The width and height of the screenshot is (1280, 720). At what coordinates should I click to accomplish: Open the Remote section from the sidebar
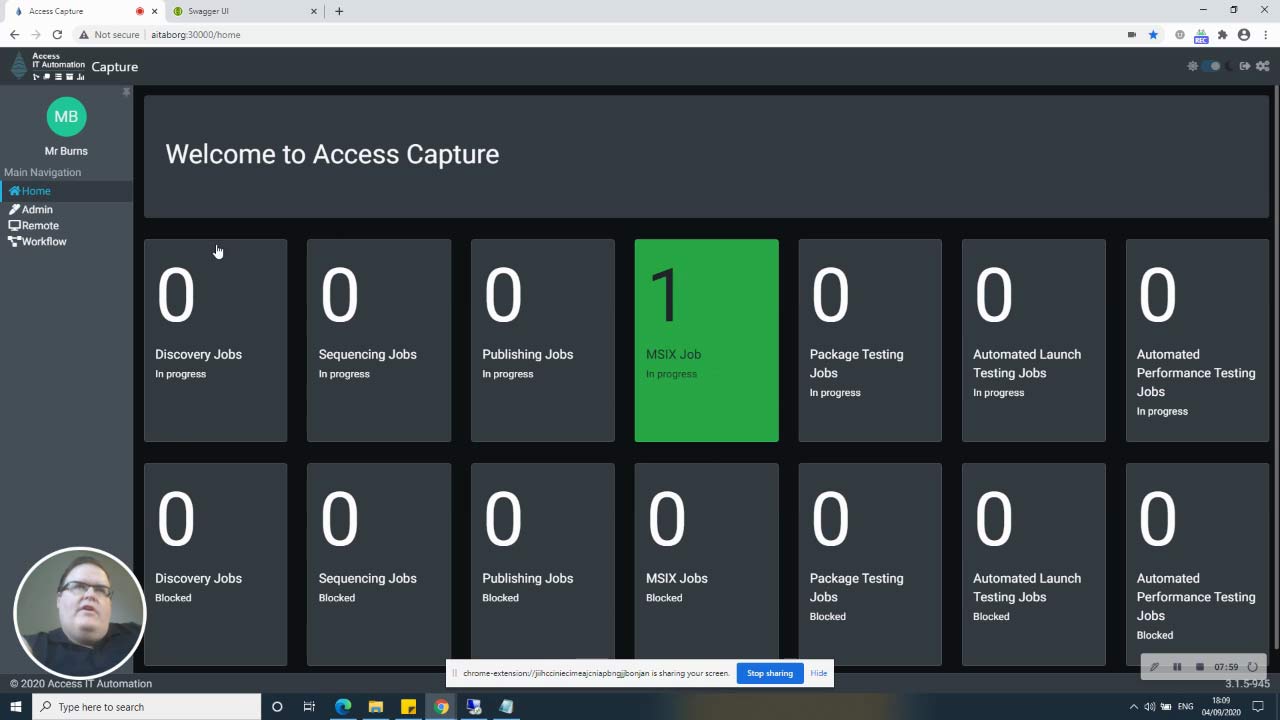[34, 225]
